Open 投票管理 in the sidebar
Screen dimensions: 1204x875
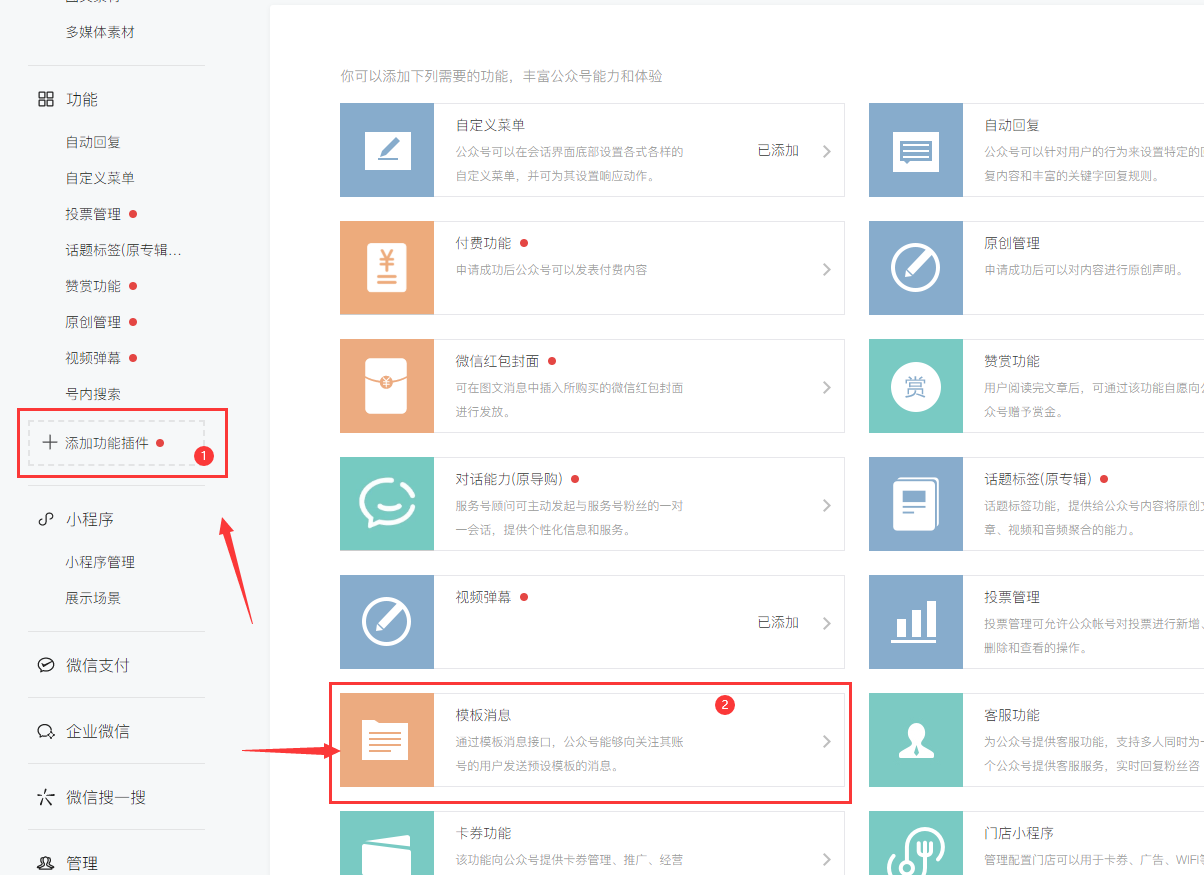click(x=93, y=214)
